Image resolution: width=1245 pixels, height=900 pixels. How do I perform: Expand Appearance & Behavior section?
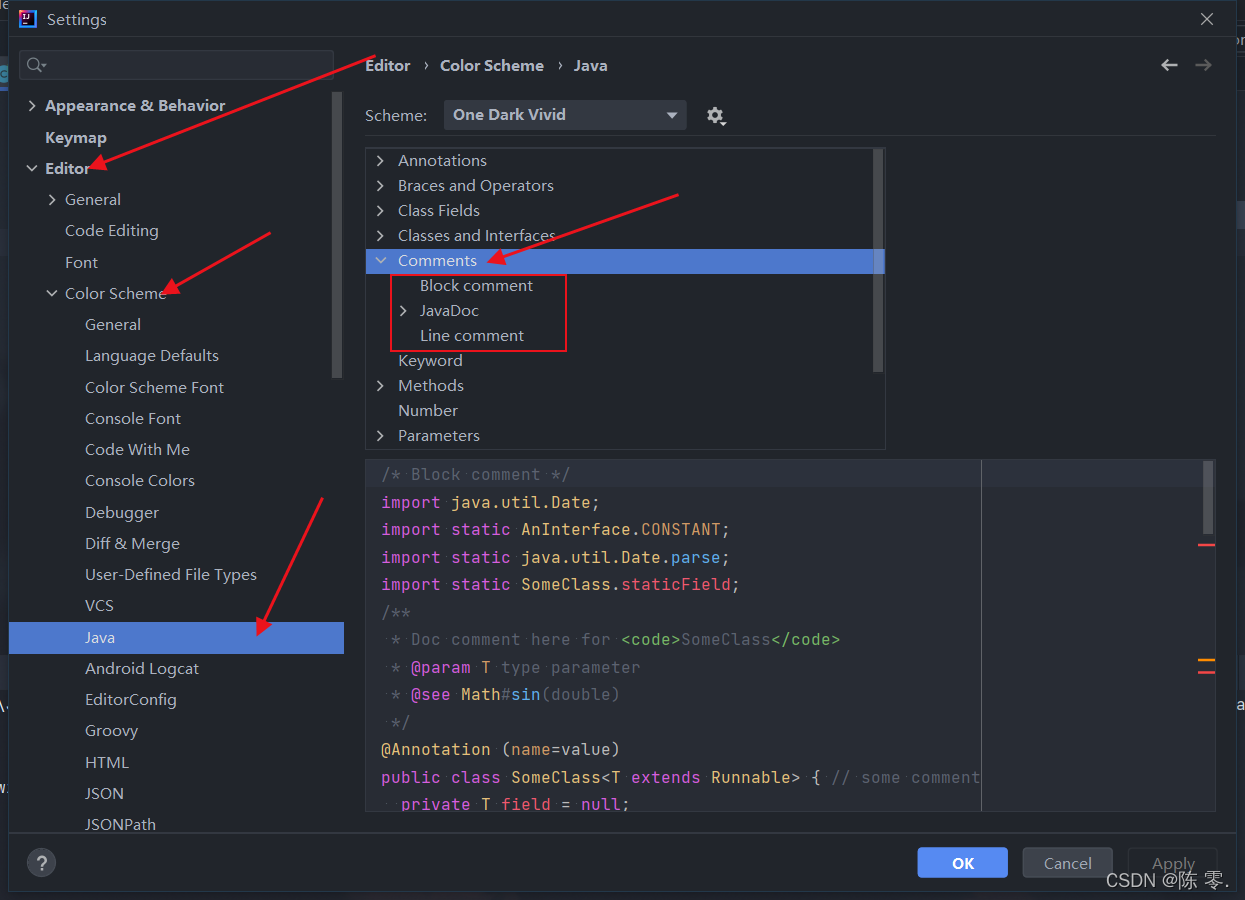point(32,106)
